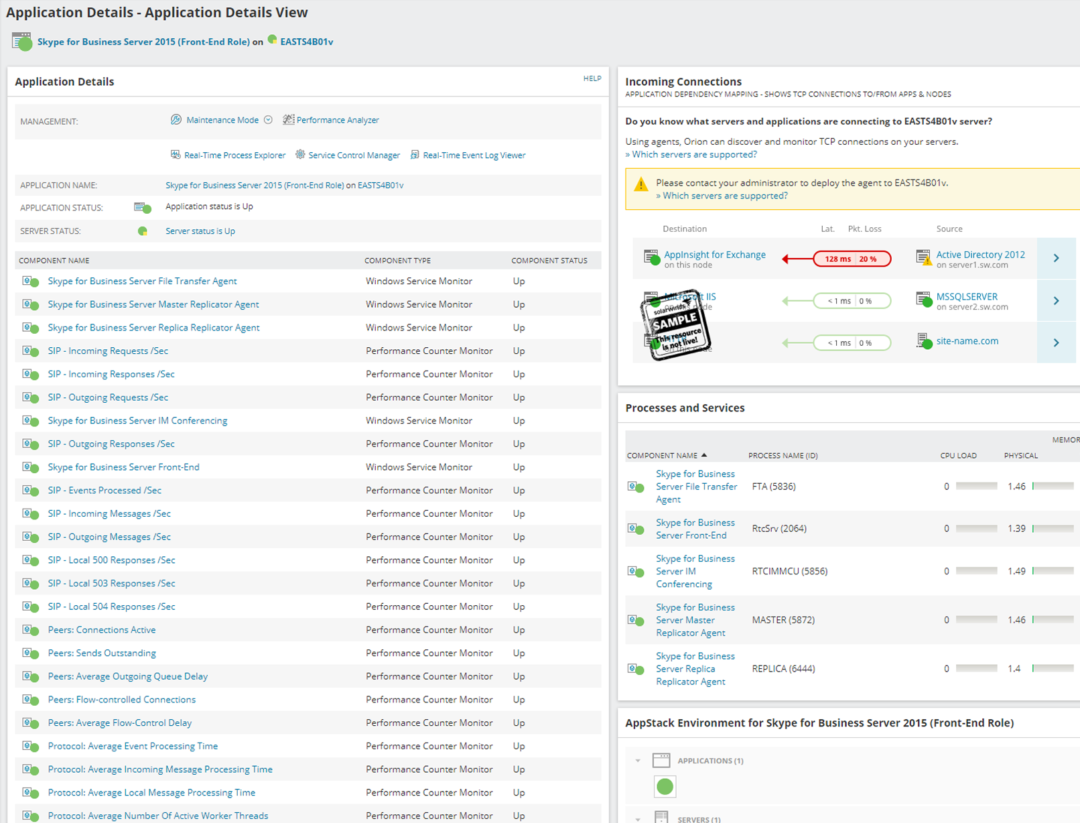1080x823 pixels.
Task: Open Protocol: Average Event Processing Time component
Action: [x=132, y=746]
